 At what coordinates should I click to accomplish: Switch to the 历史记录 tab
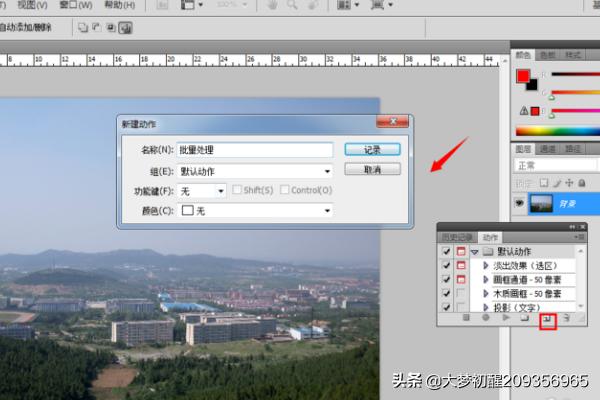coord(458,237)
